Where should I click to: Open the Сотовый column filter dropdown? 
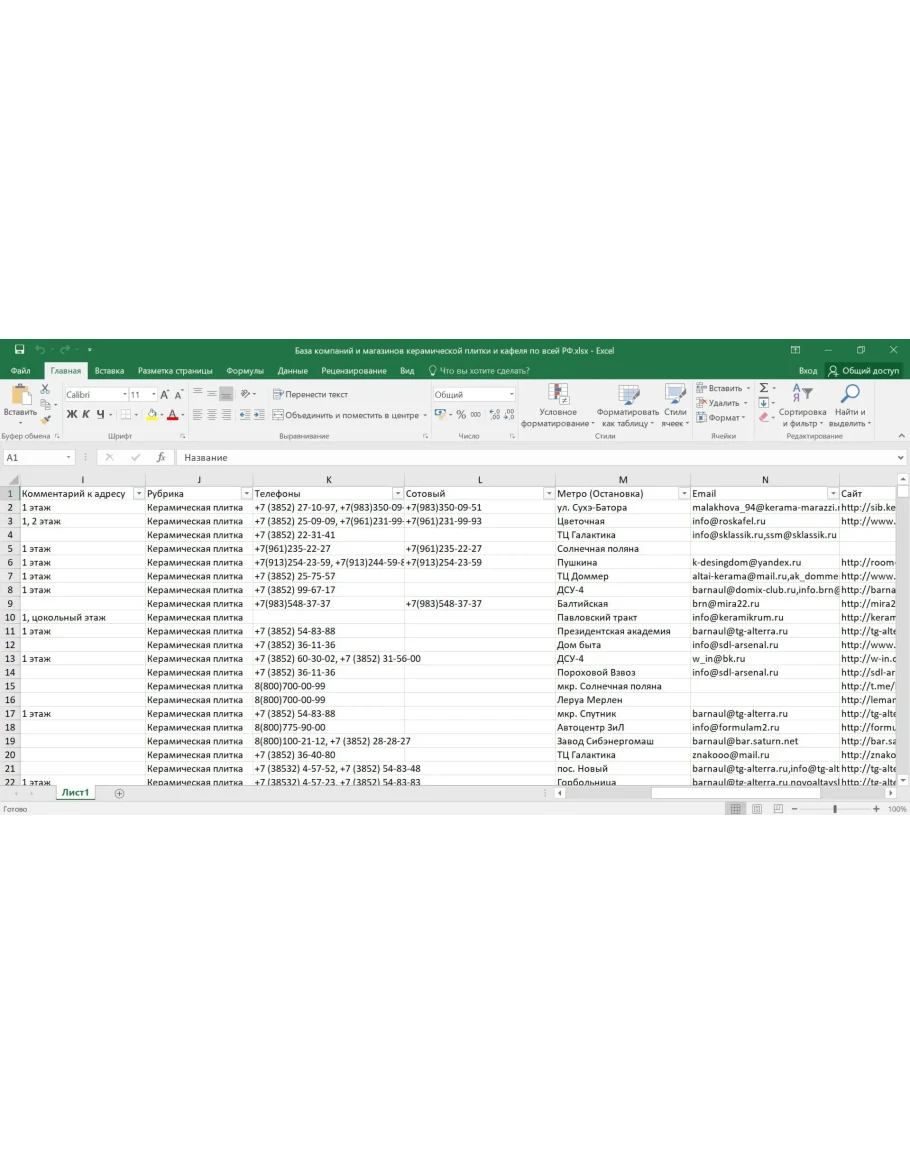coord(549,494)
